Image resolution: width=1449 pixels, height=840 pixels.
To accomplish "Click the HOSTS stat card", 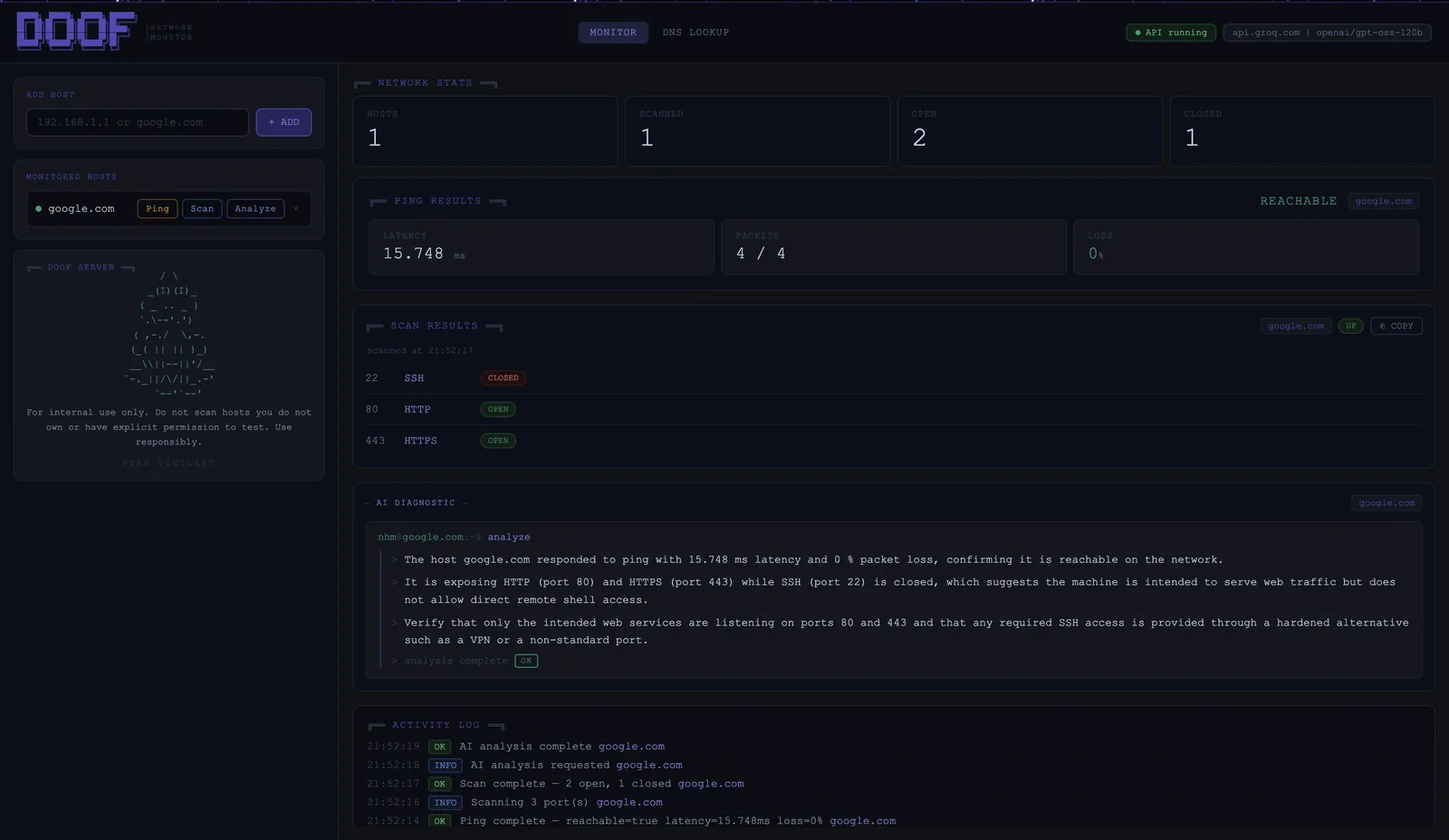I will pyautogui.click(x=485, y=130).
